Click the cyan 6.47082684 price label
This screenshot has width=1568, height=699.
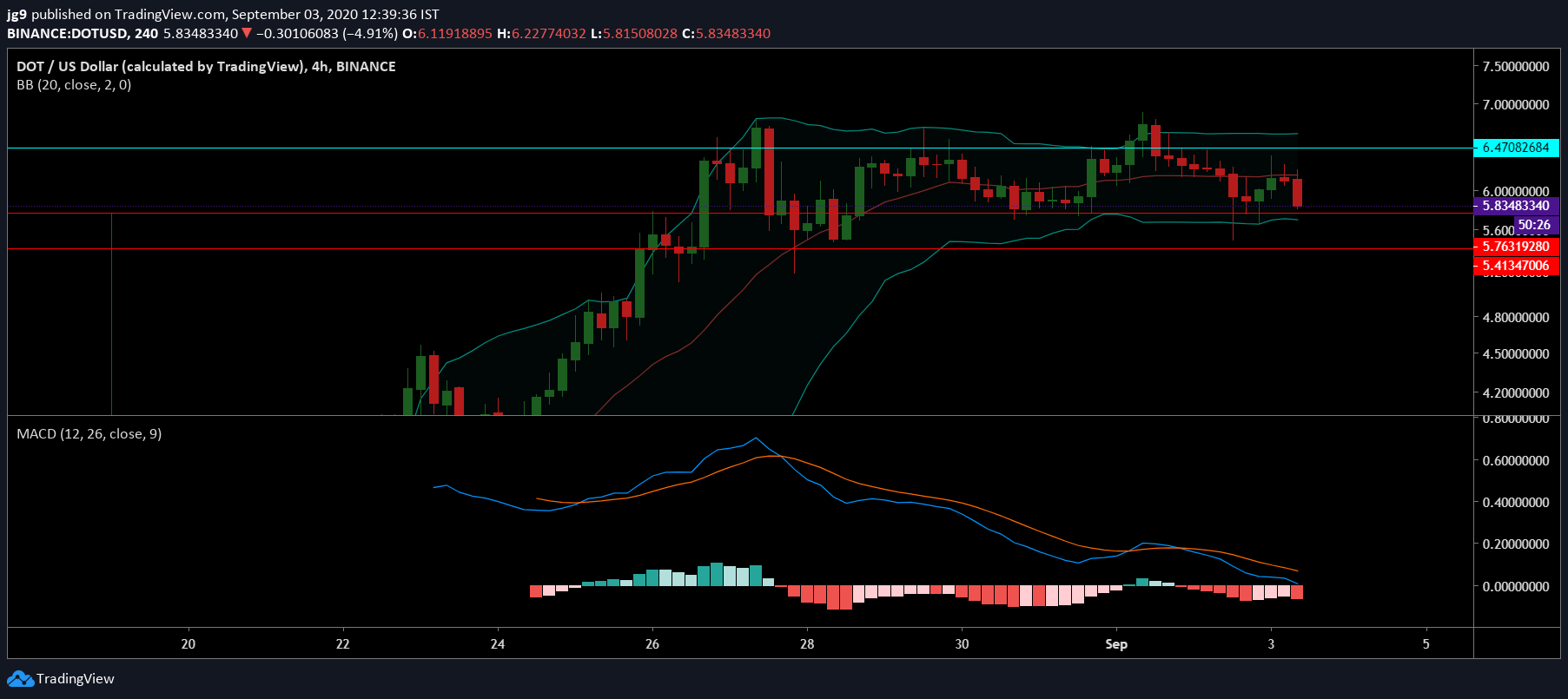pos(1516,148)
